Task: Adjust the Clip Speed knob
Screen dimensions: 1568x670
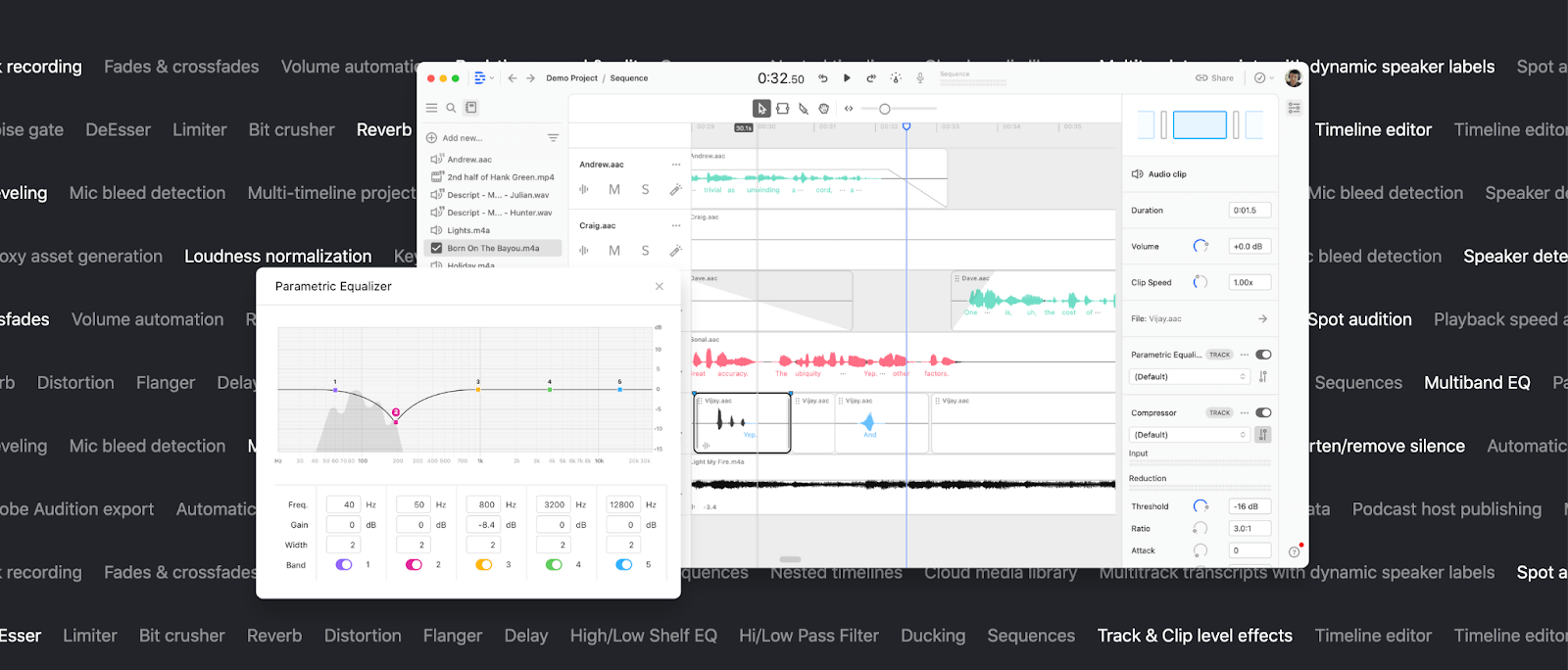Action: (1200, 282)
